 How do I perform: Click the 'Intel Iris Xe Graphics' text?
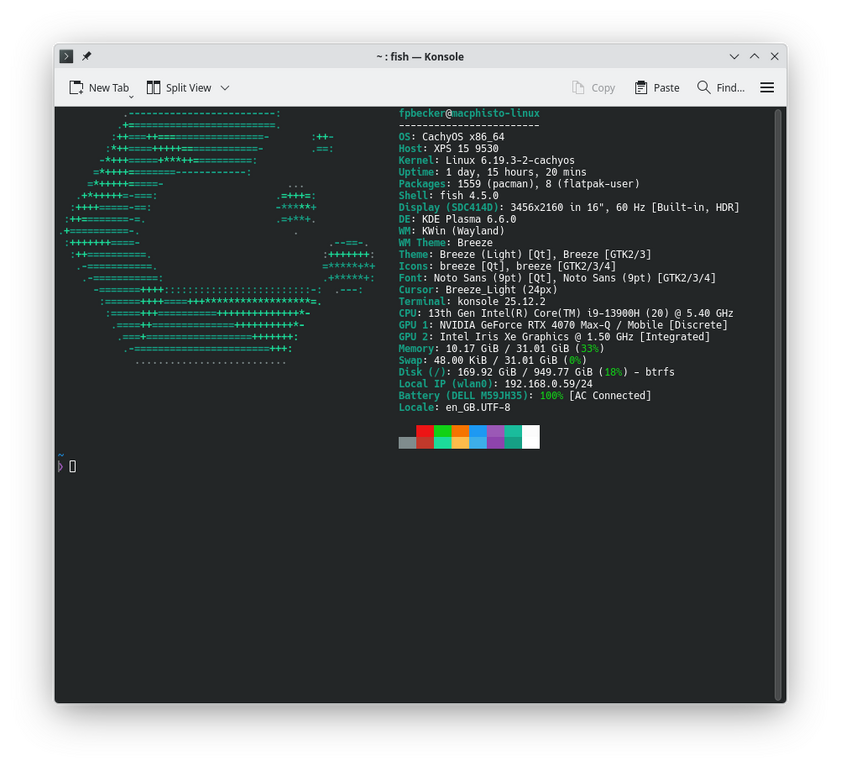(x=504, y=337)
